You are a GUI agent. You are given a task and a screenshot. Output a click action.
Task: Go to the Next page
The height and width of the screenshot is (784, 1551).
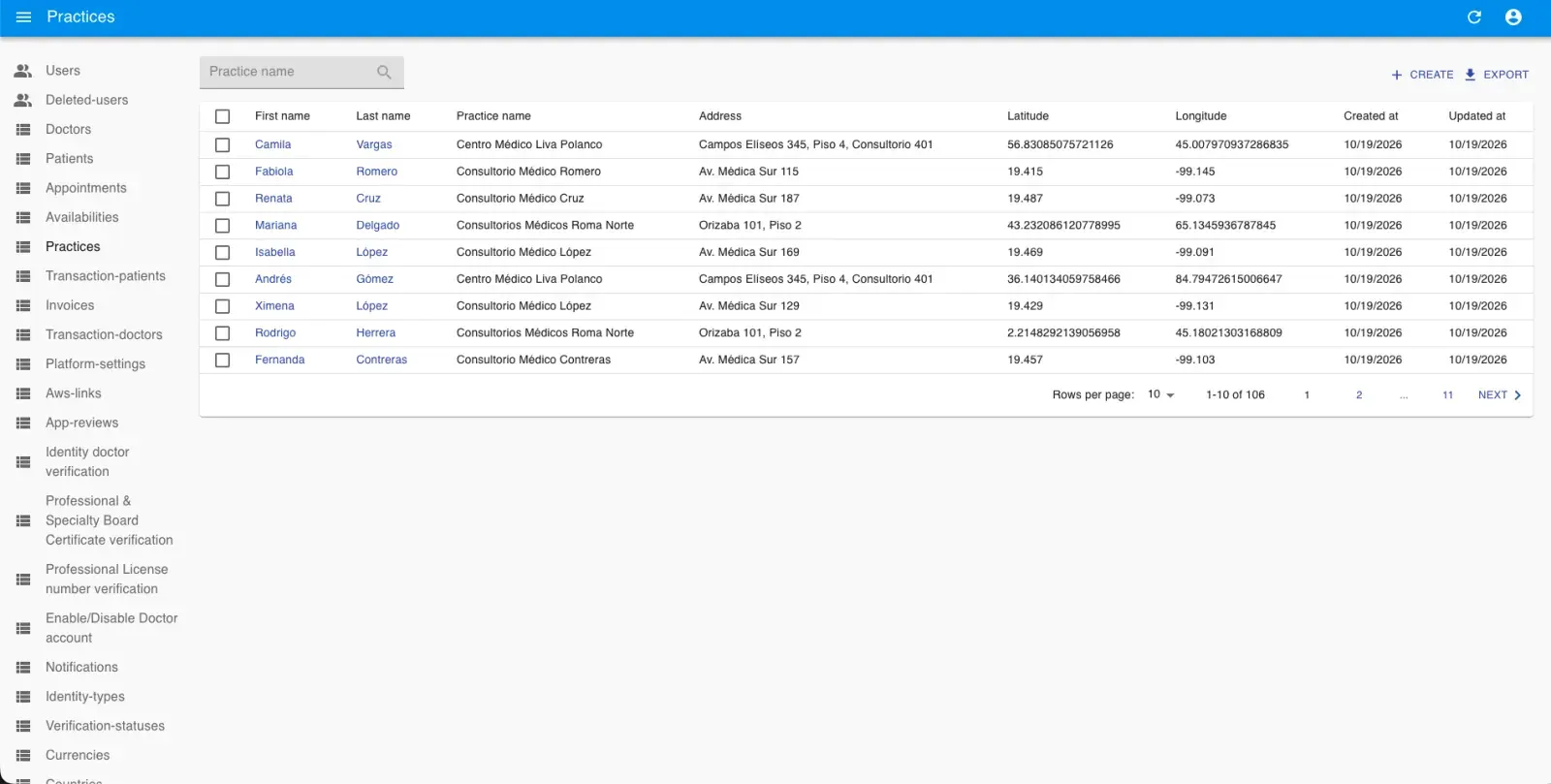point(1500,395)
